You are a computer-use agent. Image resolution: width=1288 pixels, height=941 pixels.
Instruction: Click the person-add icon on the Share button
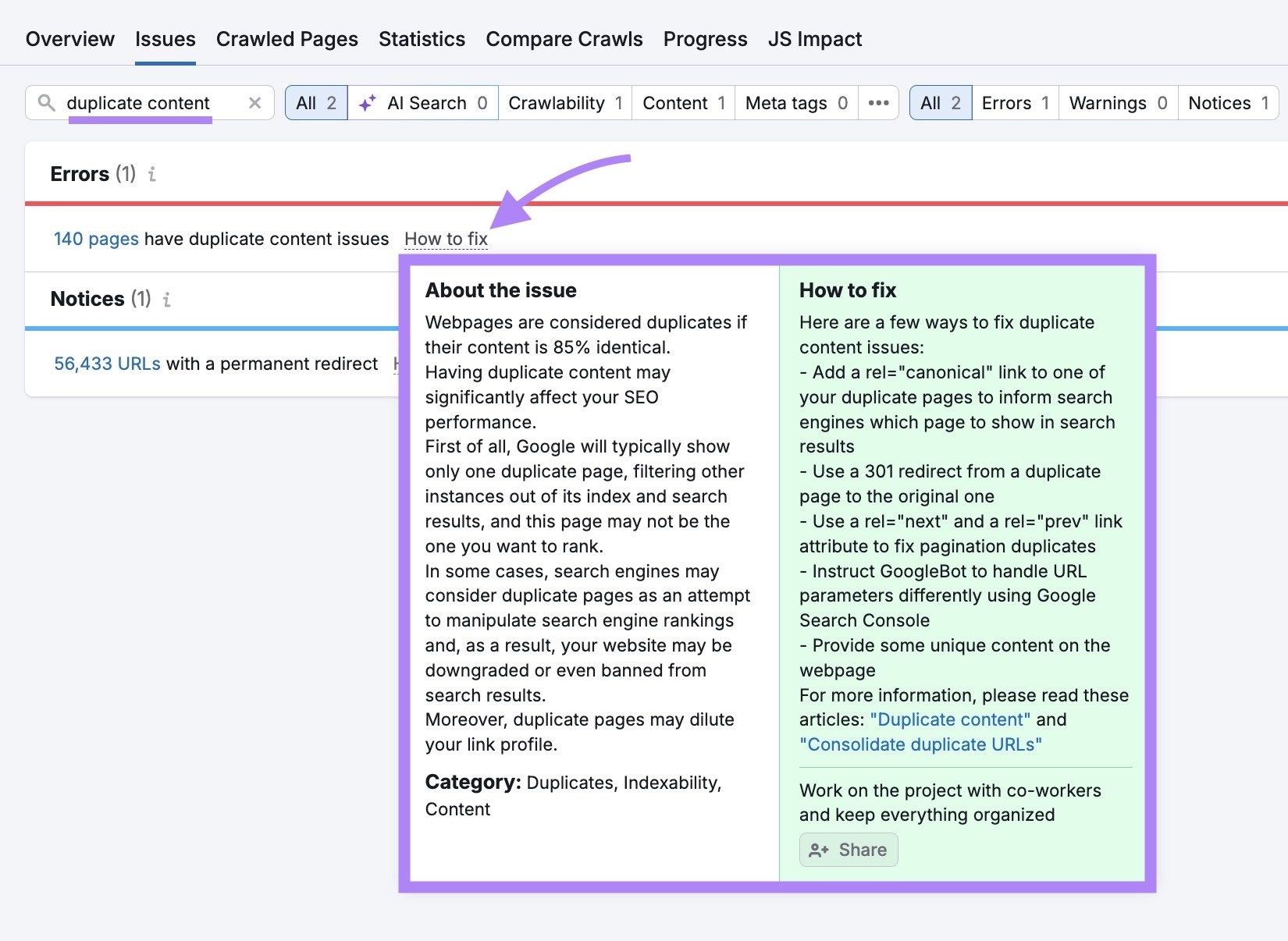[x=817, y=850]
